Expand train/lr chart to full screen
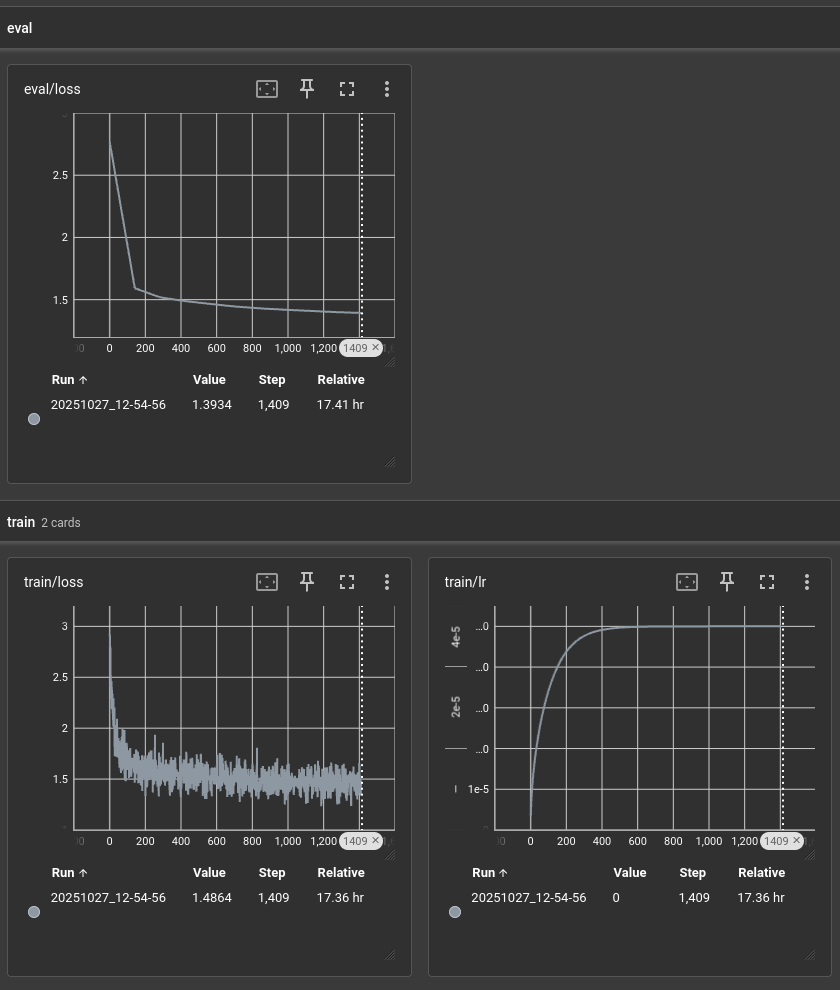Viewport: 840px width, 990px height. point(767,582)
